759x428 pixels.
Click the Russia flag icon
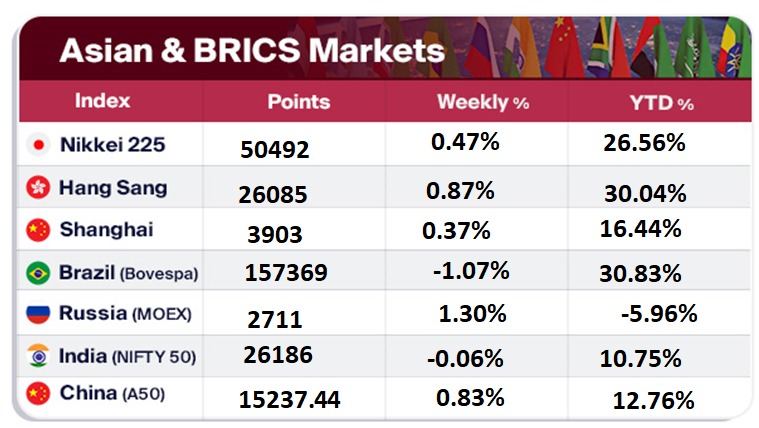click(x=39, y=314)
